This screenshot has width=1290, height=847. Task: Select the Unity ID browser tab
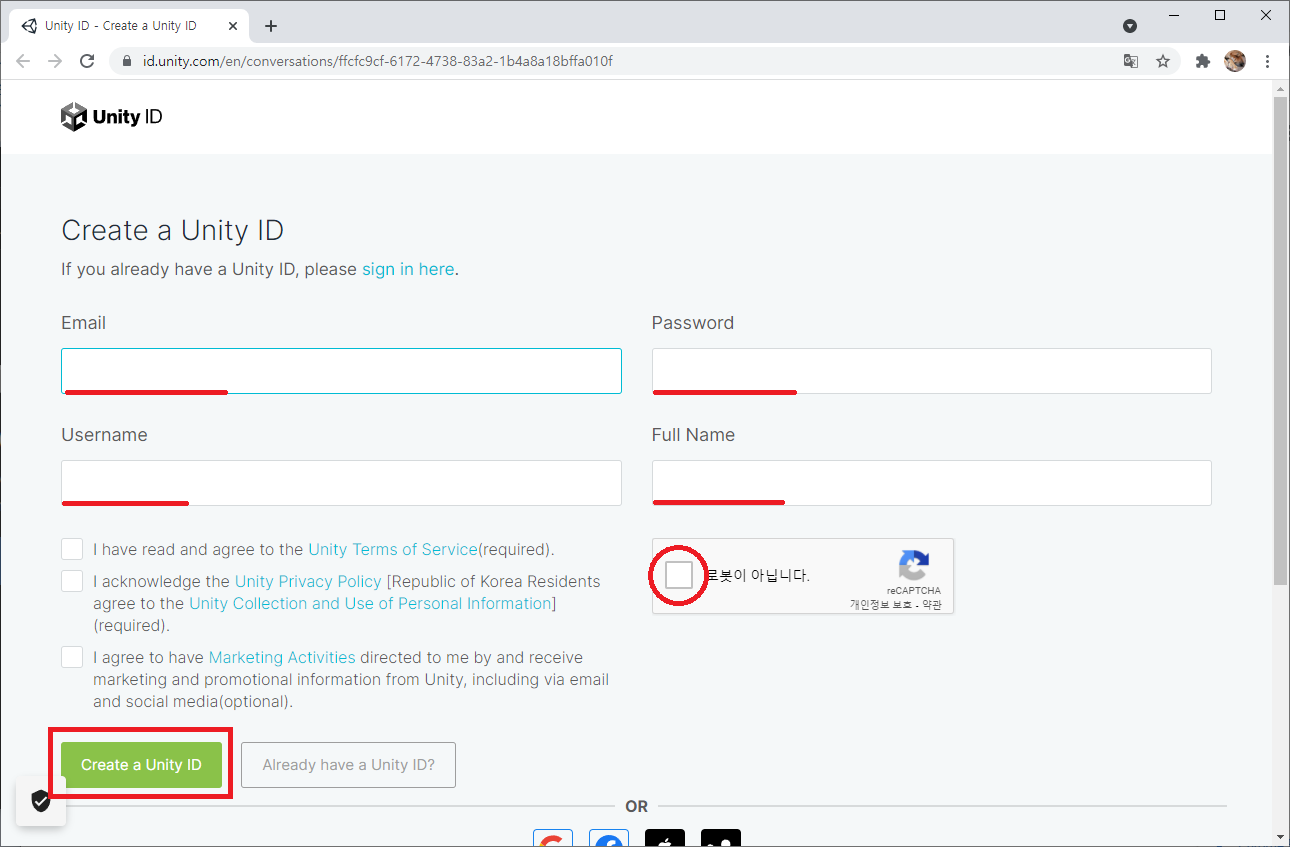pos(130,26)
